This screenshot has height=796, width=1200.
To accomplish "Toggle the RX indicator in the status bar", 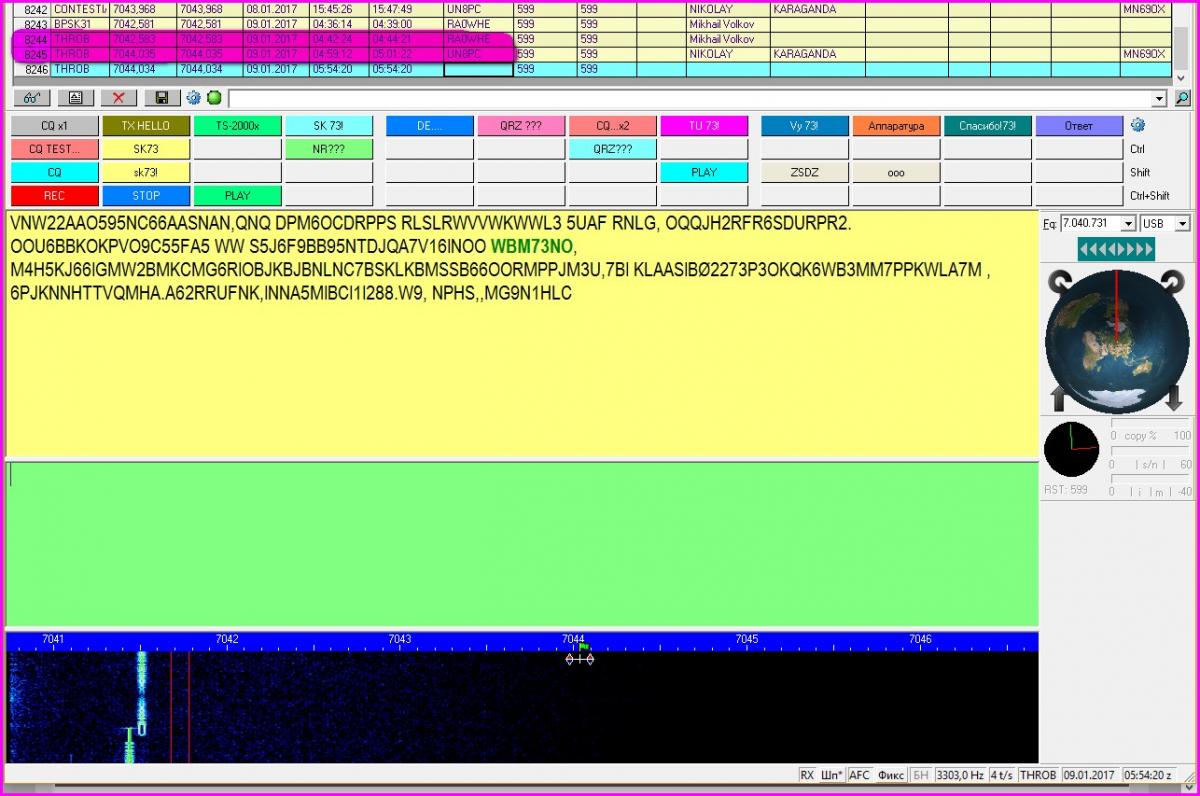I will tap(807, 775).
